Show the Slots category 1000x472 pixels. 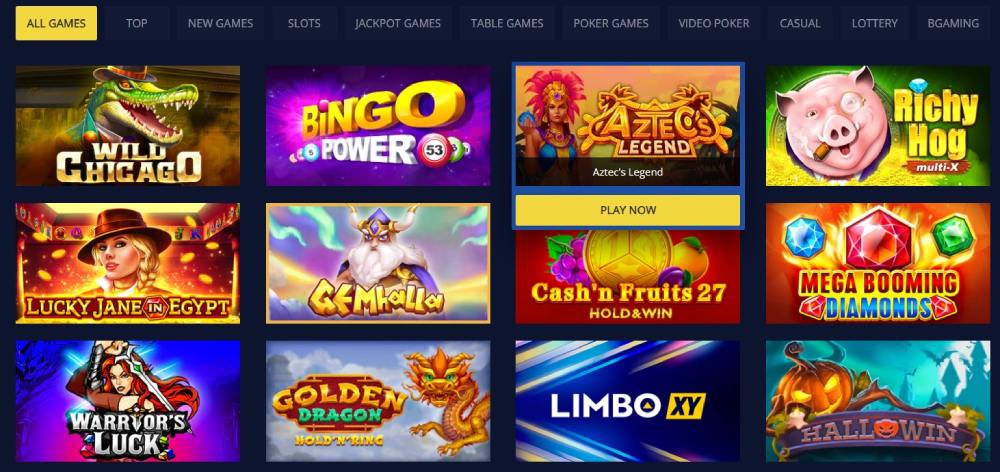304,24
